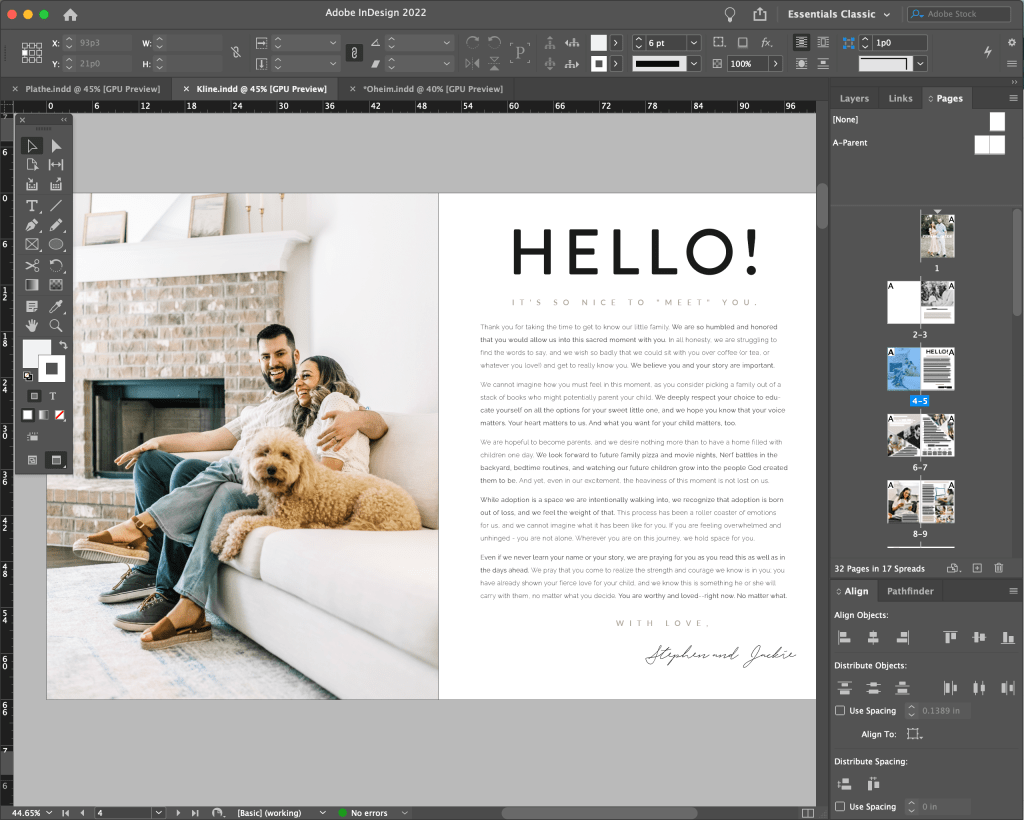Enable Use Spacing under Distribute Spacing
The height and width of the screenshot is (820, 1024).
[x=840, y=806]
